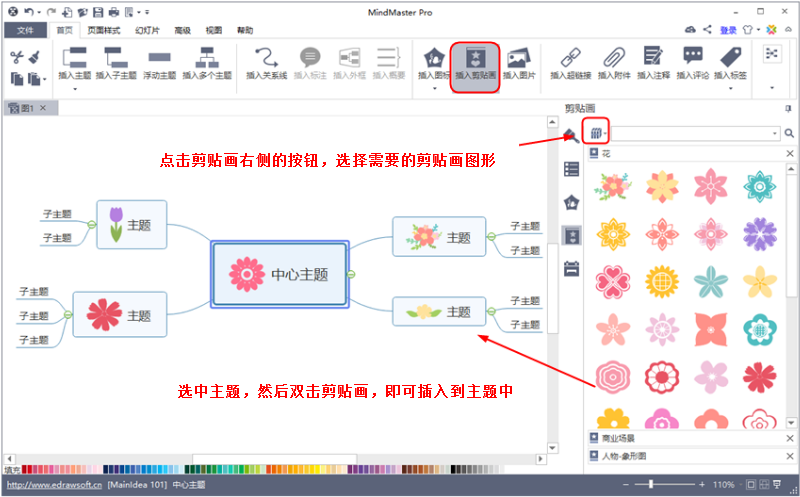Image resolution: width=800 pixels, height=497 pixels.
Task: Click the Insert Attachment (插入附件) paperclip
Action: [614, 58]
